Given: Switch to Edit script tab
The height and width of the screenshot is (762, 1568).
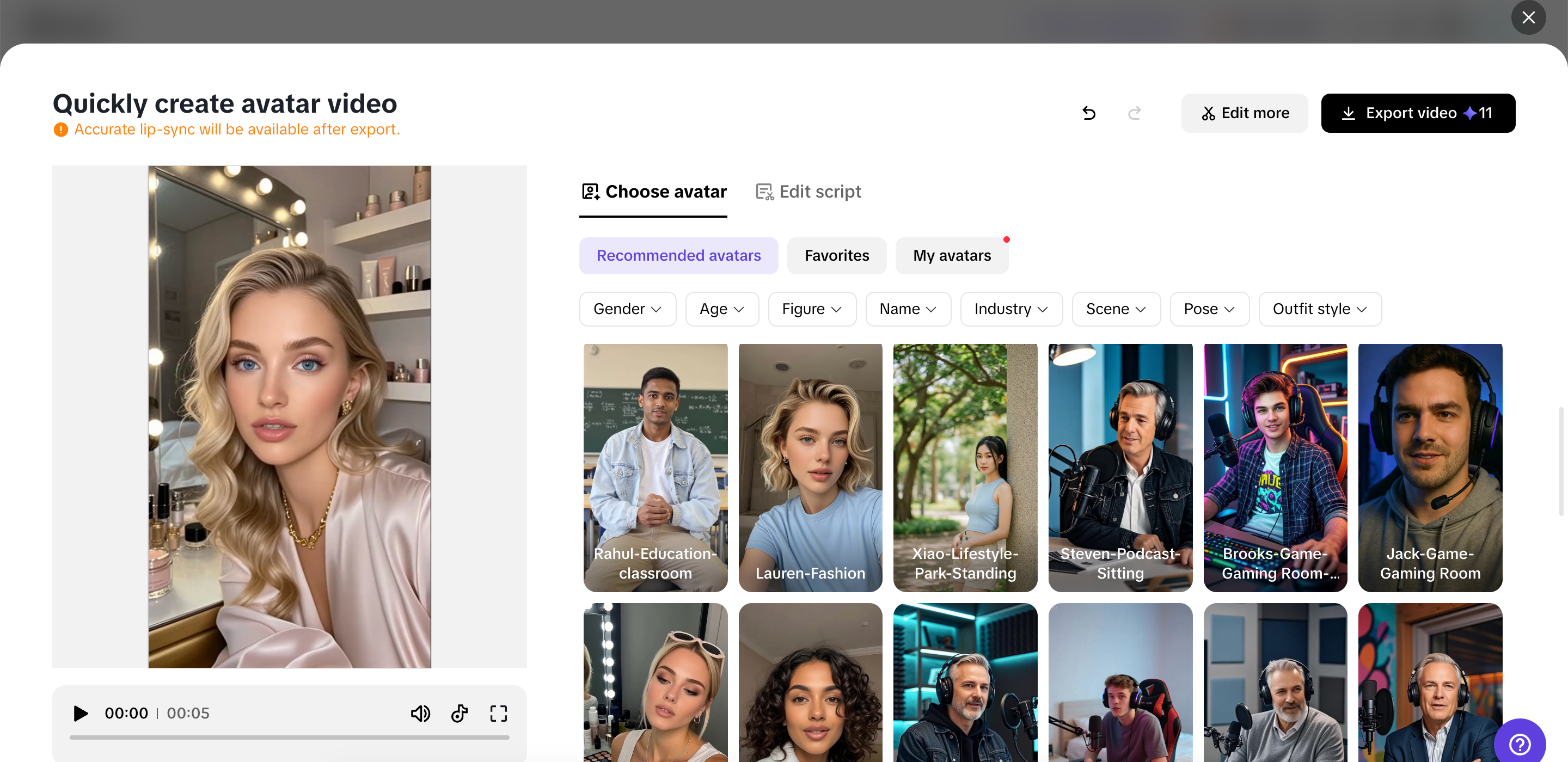Looking at the screenshot, I should [x=808, y=192].
